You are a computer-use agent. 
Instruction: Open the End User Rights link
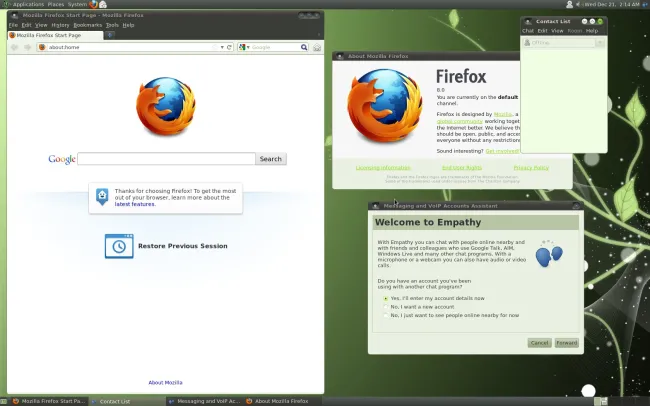(x=462, y=168)
